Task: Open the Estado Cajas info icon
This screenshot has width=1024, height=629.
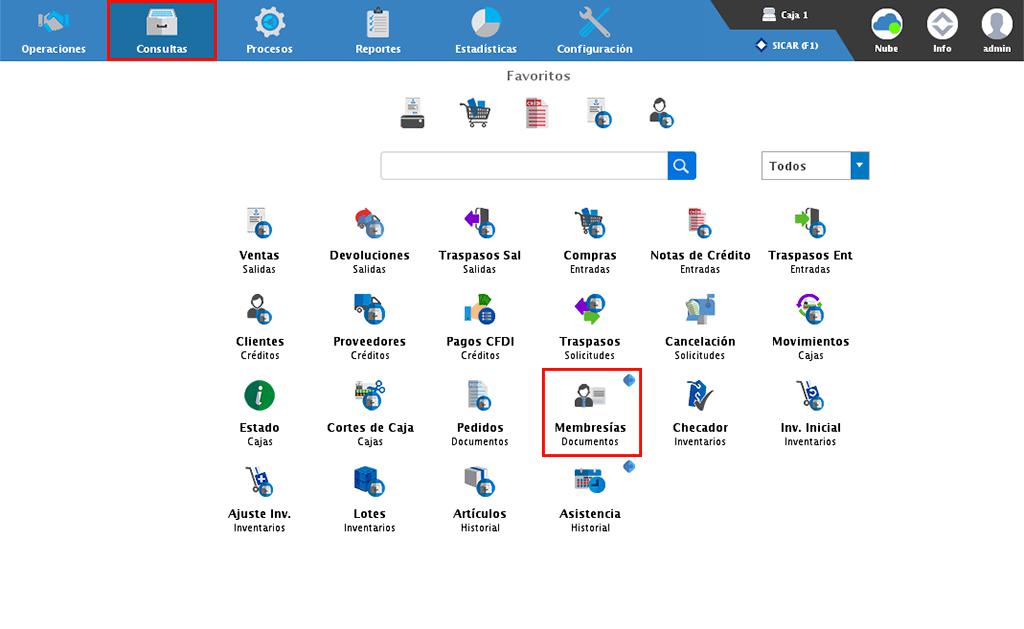Action: (x=259, y=397)
